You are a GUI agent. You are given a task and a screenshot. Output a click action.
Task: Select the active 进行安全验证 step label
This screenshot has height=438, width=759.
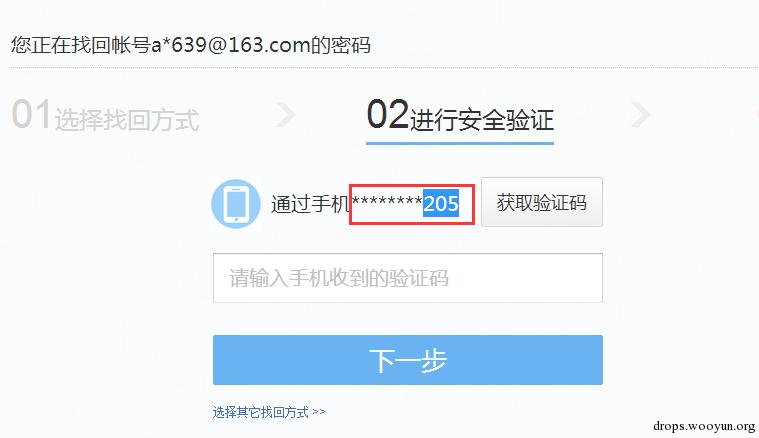482,120
